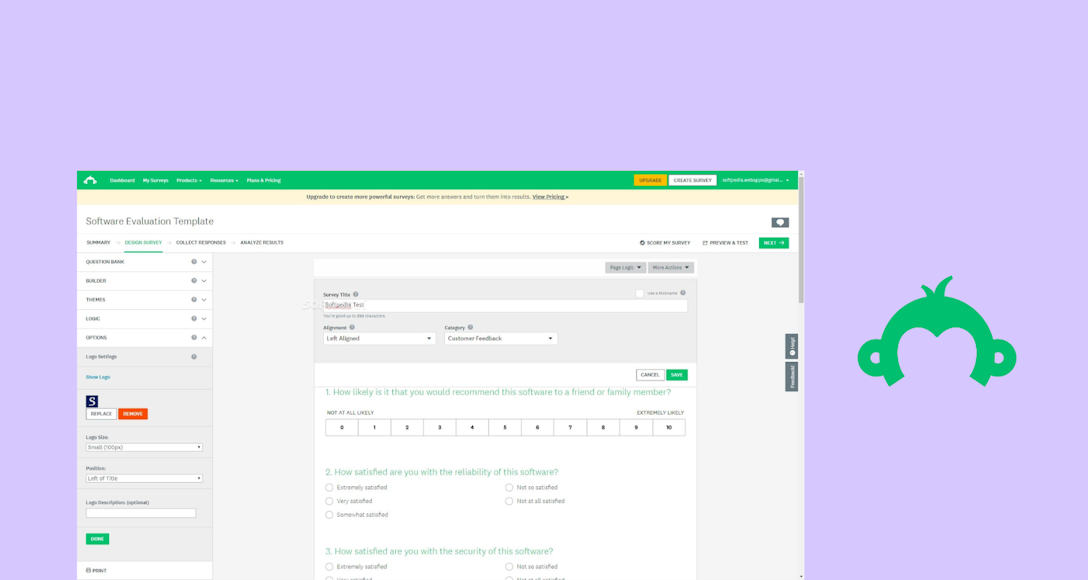Switch to the Collect Responses tab
The width and height of the screenshot is (1088, 580).
tap(200, 242)
